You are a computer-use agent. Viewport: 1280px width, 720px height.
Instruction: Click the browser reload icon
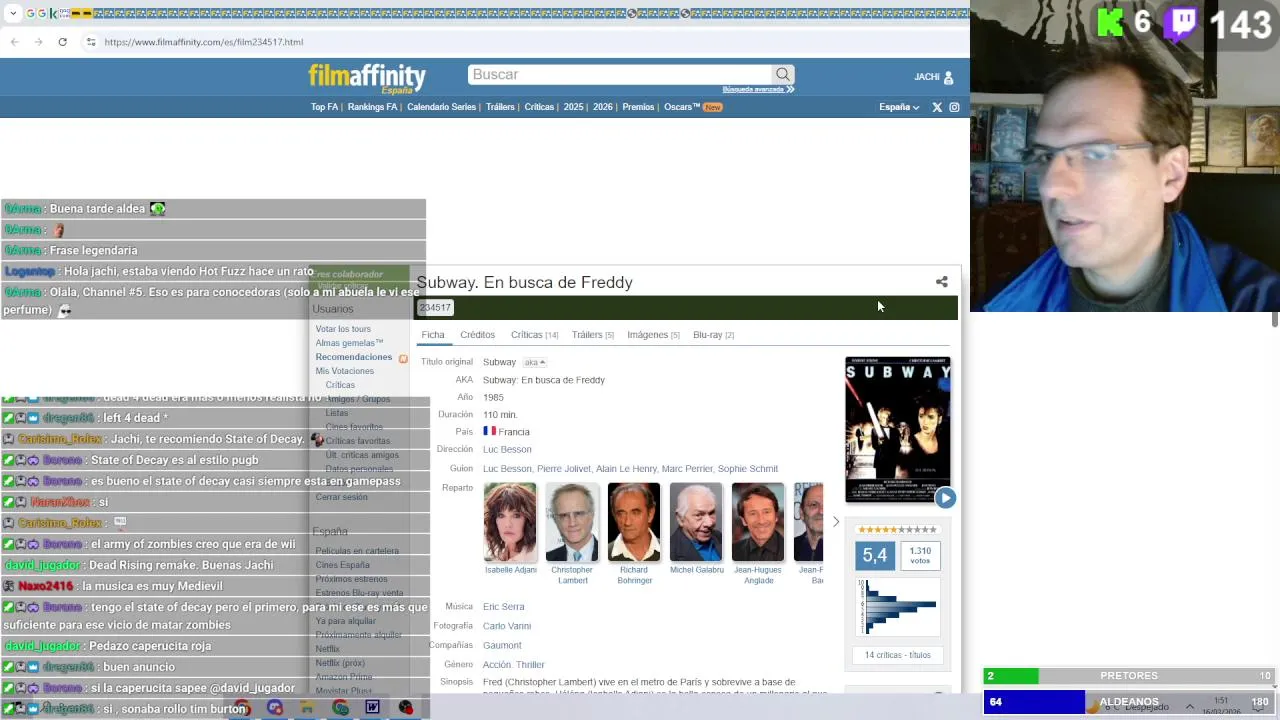point(62,42)
